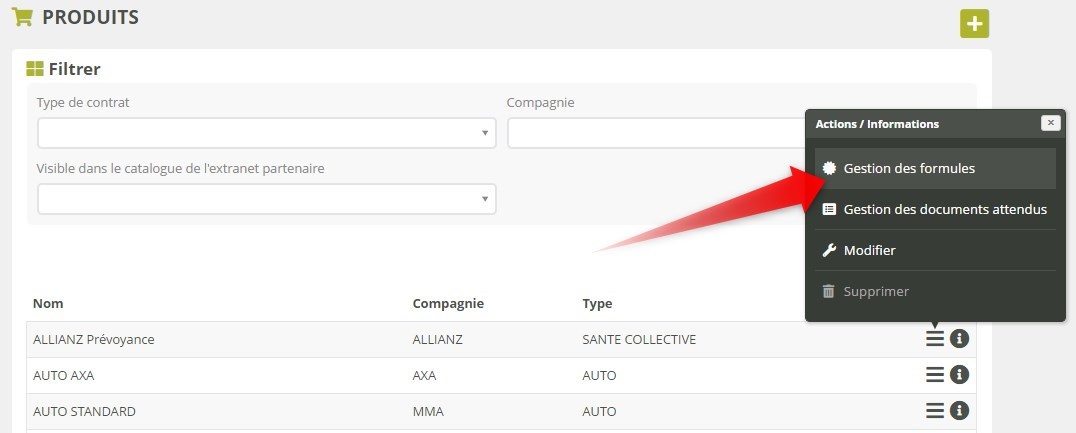Show info for ALLIANZ Prévoyance product
Screen dimensions: 1076x433
click(x=959, y=339)
